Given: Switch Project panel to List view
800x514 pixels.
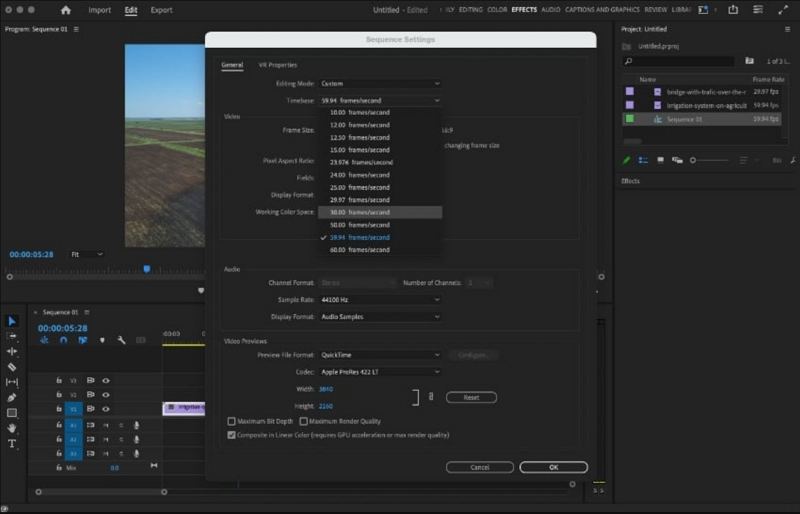Looking at the screenshot, I should tap(643, 160).
